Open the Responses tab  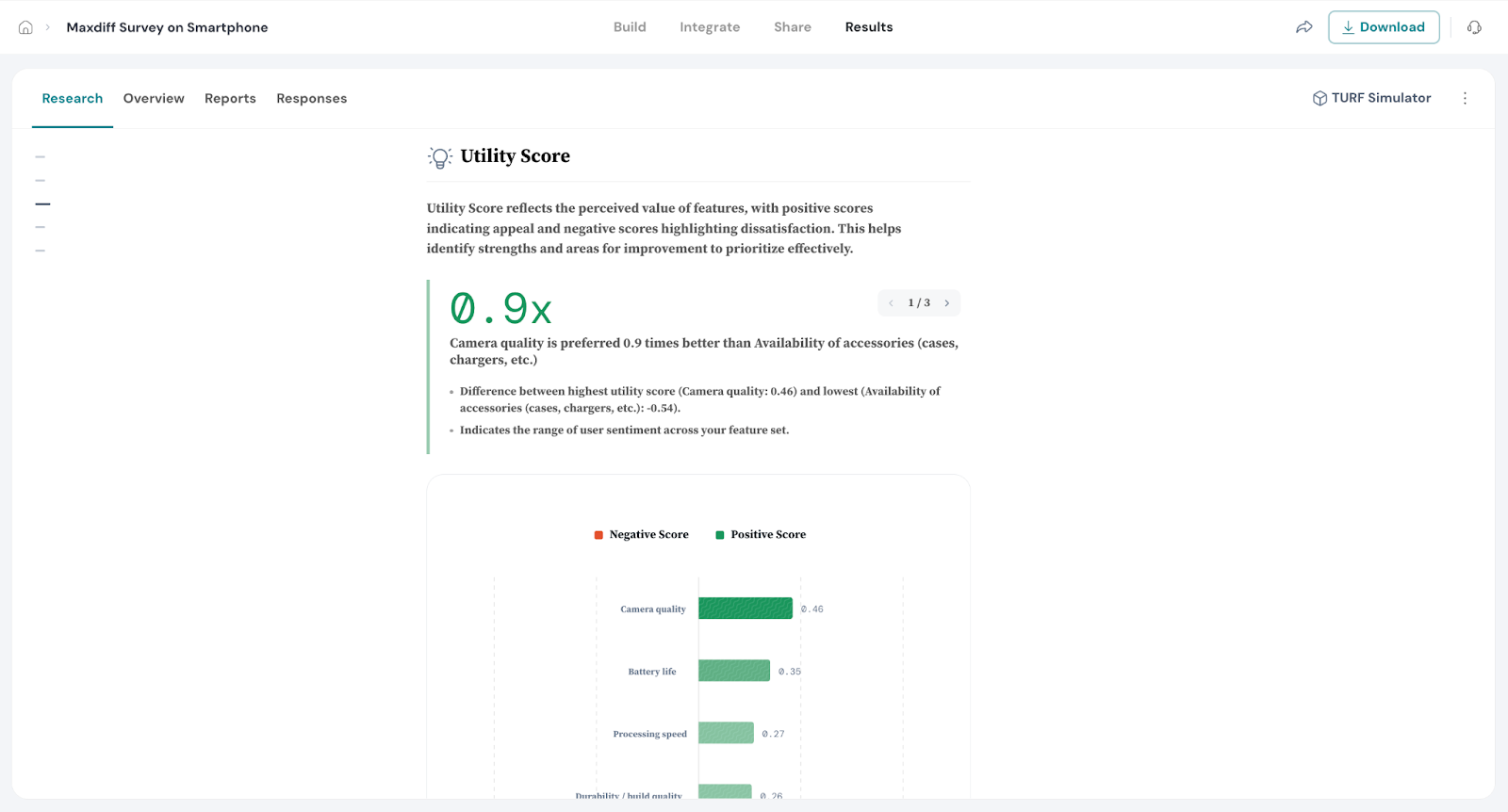311,99
